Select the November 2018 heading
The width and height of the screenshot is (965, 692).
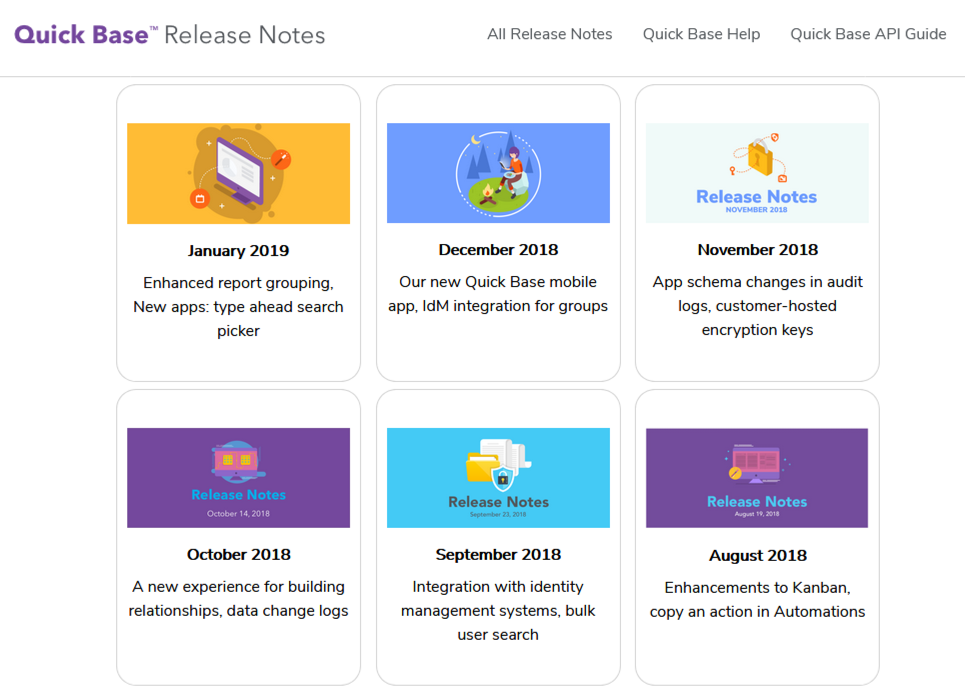click(x=758, y=249)
